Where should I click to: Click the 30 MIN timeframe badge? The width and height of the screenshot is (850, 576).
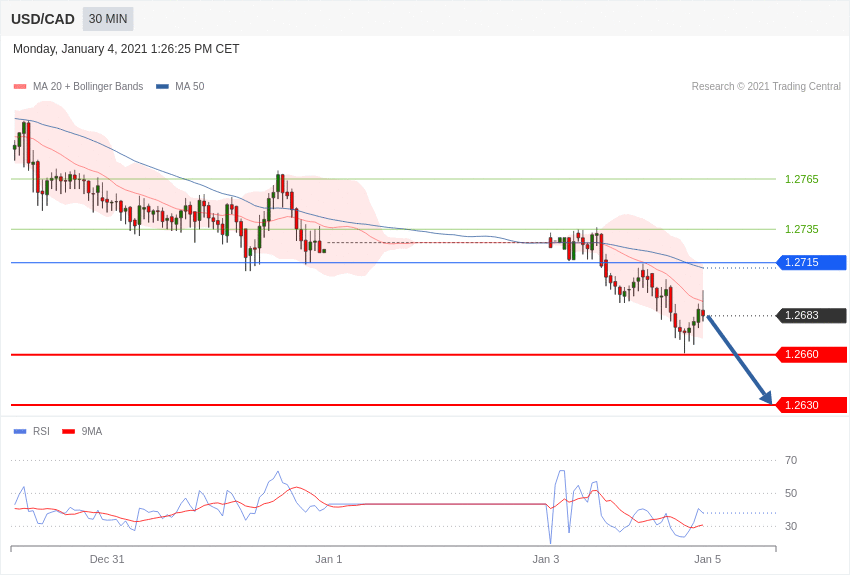[108, 19]
